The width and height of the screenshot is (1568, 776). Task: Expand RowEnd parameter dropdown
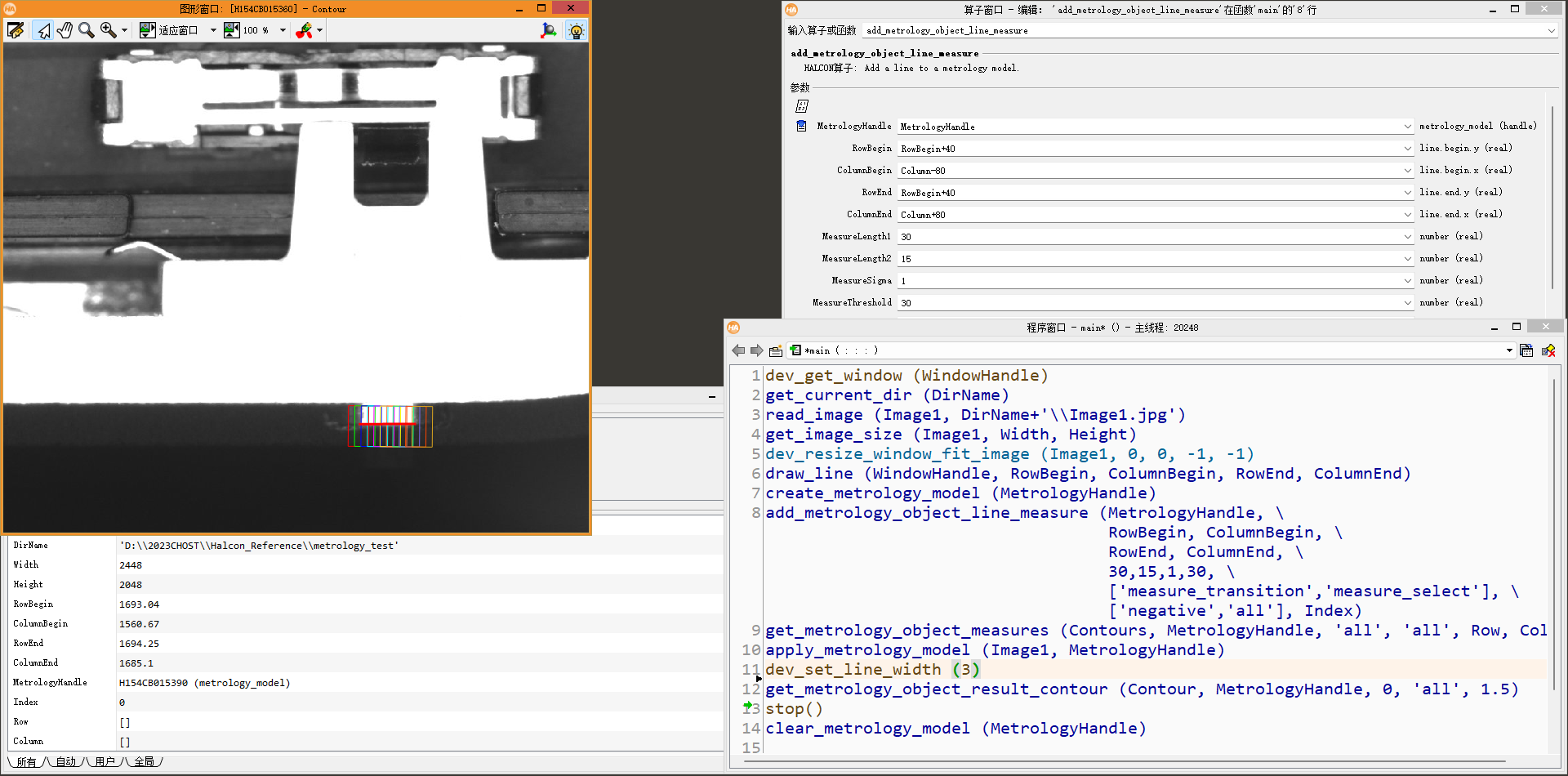(1407, 193)
